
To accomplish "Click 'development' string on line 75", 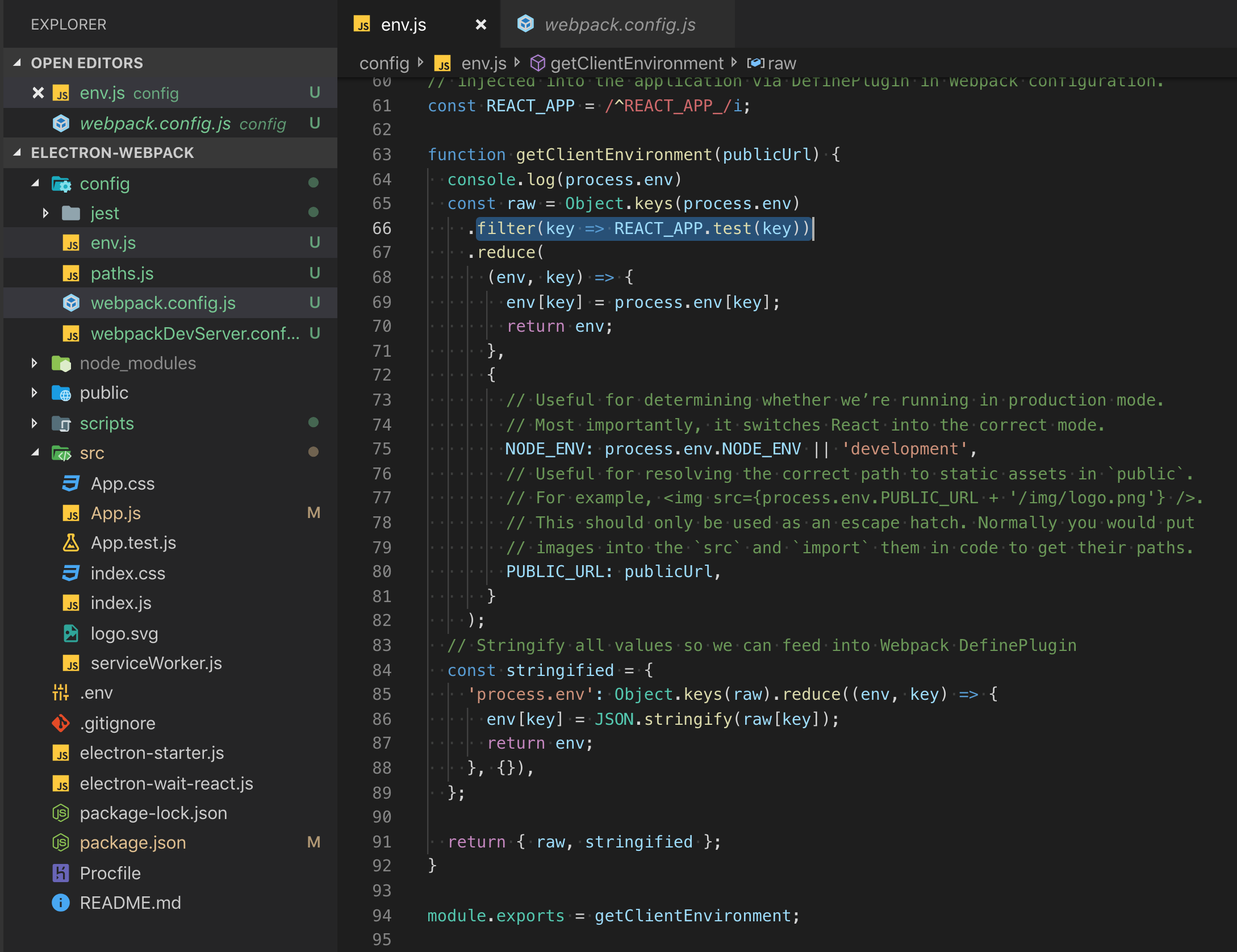I will (904, 448).
